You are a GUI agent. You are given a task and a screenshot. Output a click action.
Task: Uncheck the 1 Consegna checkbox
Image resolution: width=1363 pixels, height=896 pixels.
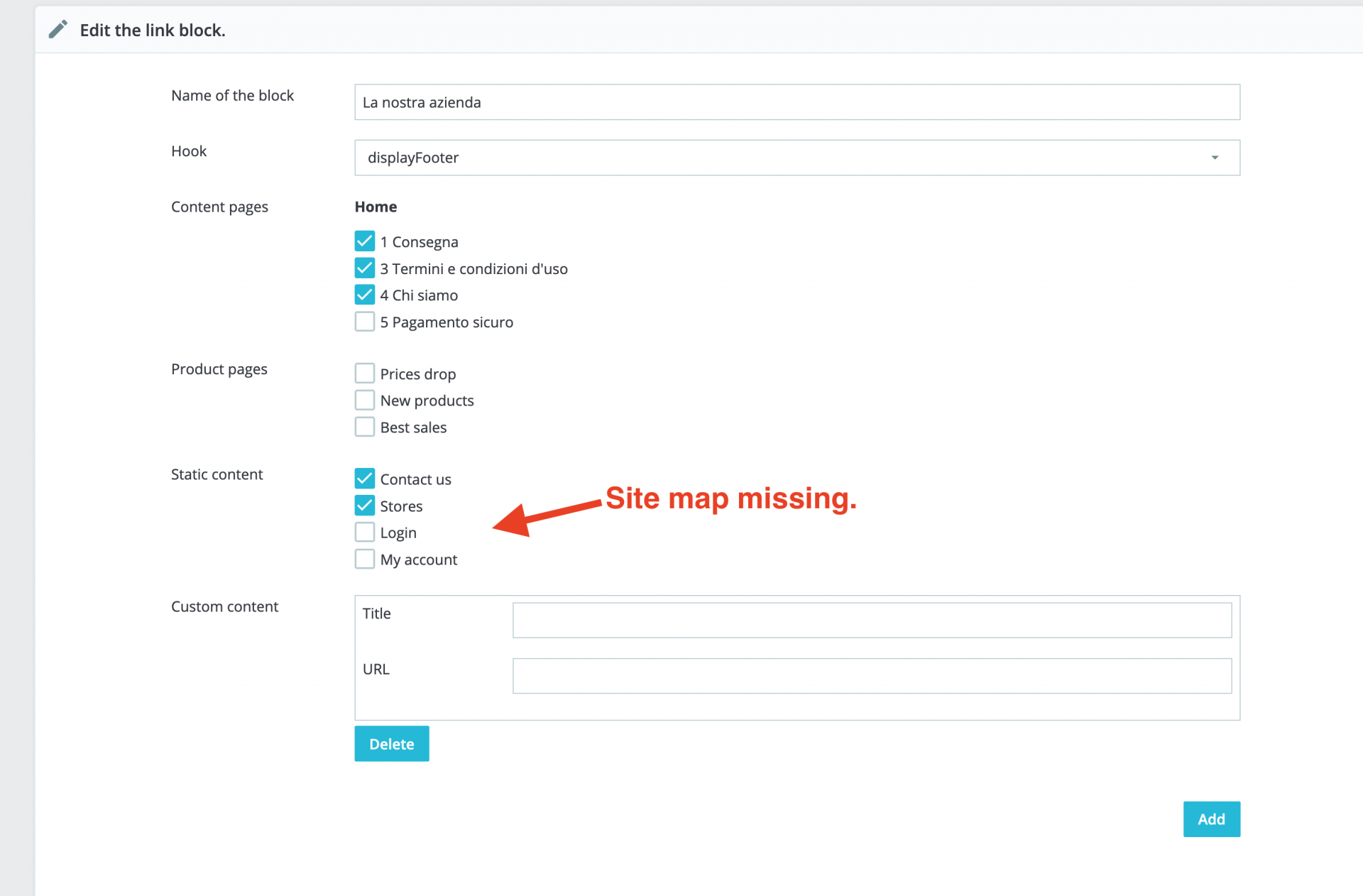[364, 241]
